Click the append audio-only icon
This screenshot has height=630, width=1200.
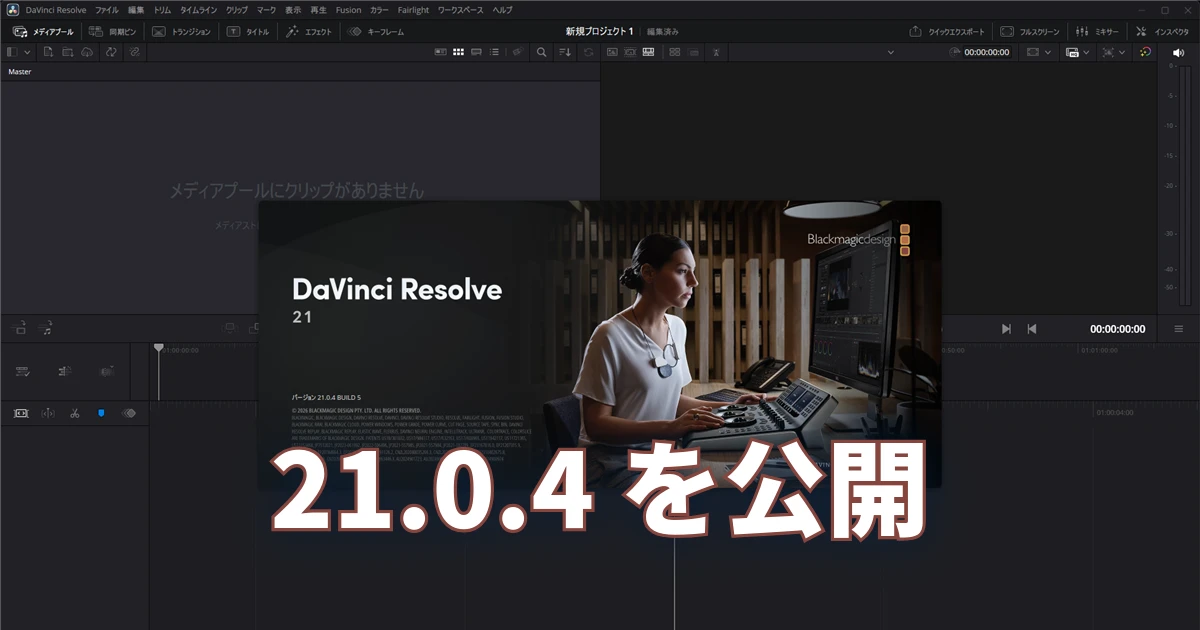point(45,327)
